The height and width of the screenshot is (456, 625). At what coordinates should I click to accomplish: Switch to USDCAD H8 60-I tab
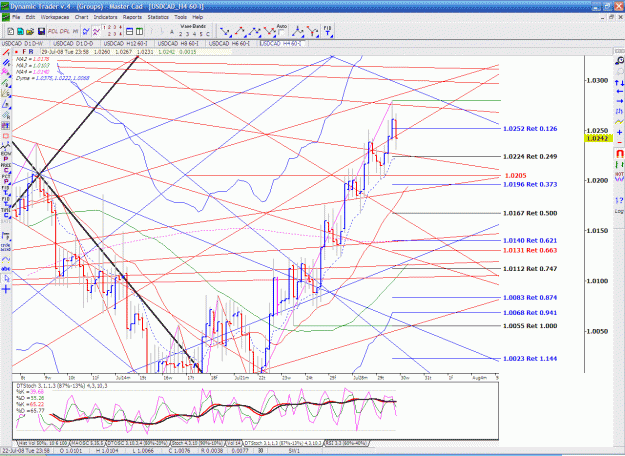pyautogui.click(x=178, y=43)
